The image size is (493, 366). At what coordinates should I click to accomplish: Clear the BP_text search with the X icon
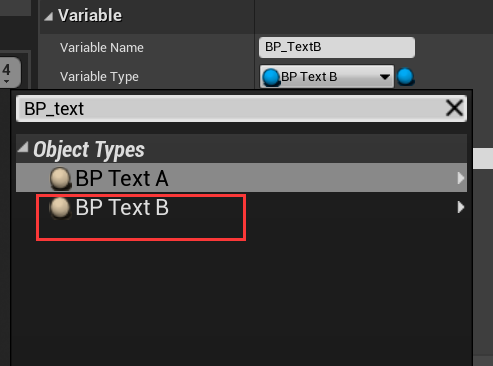[x=454, y=108]
